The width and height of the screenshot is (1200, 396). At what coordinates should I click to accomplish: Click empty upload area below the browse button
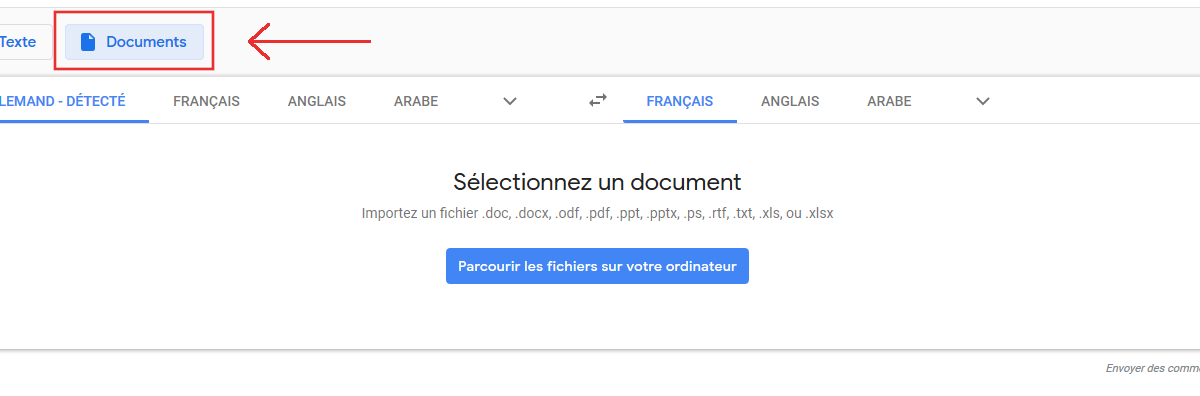point(597,317)
